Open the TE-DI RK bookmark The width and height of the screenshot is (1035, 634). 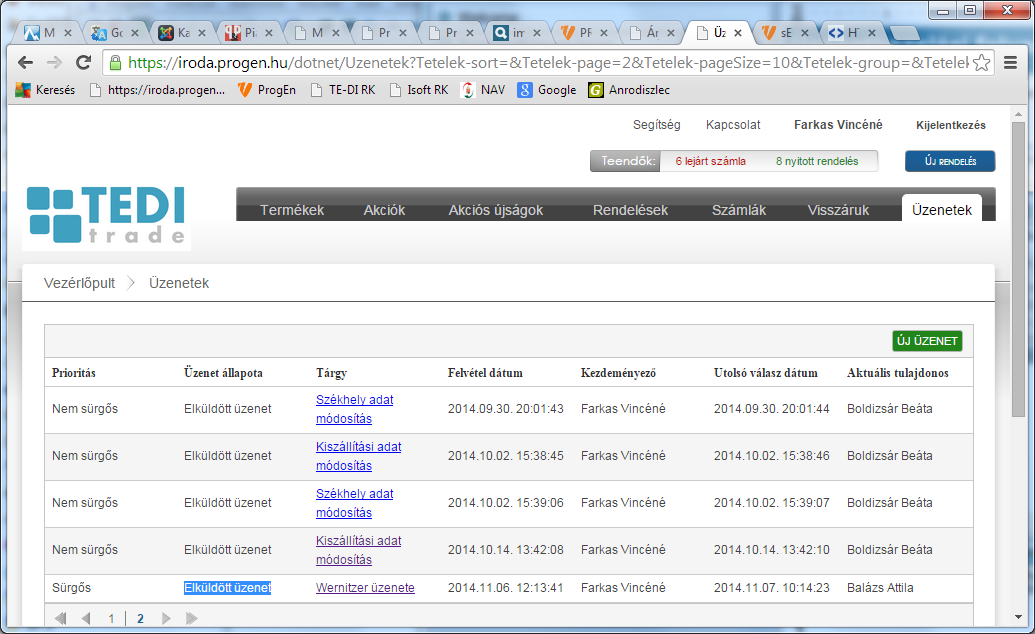(x=343, y=90)
